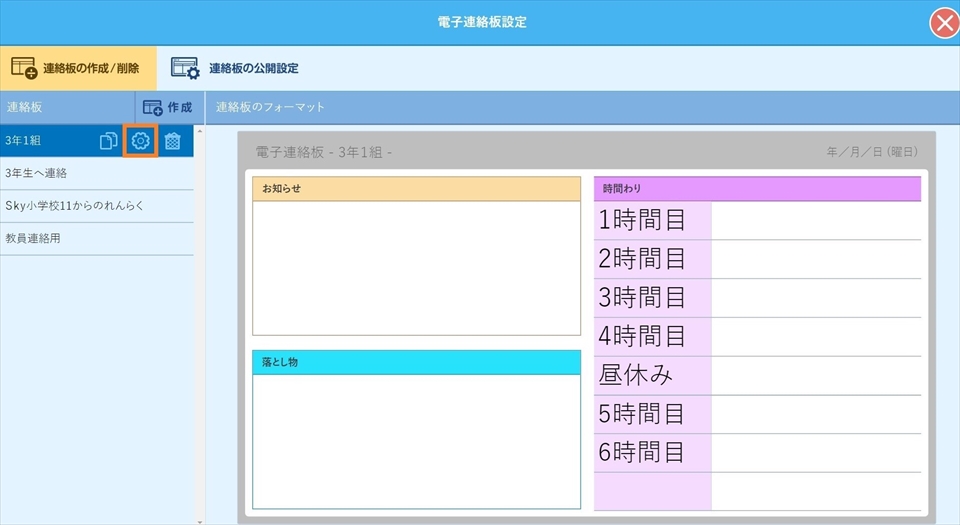Image resolution: width=960 pixels, height=525 pixels.
Task: Click the 1時間目 timetable entry field
Action: [x=816, y=221]
